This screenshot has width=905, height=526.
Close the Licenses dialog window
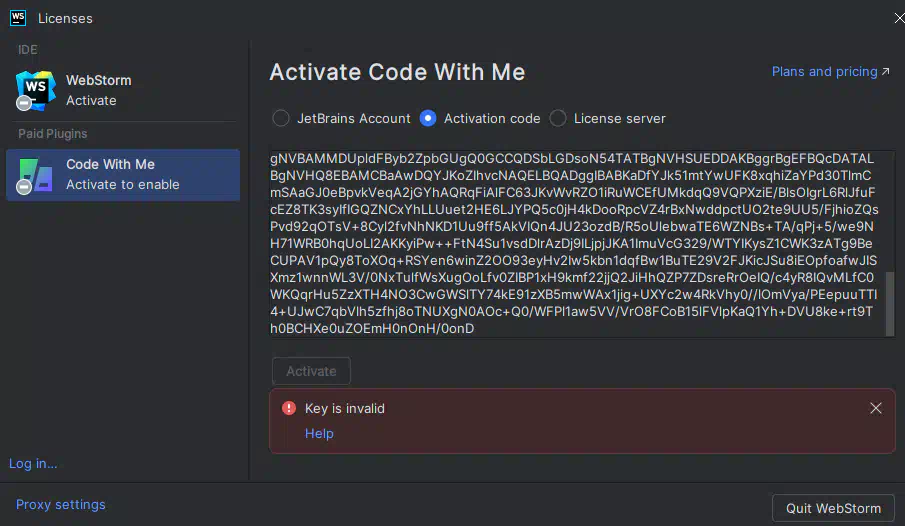899,18
